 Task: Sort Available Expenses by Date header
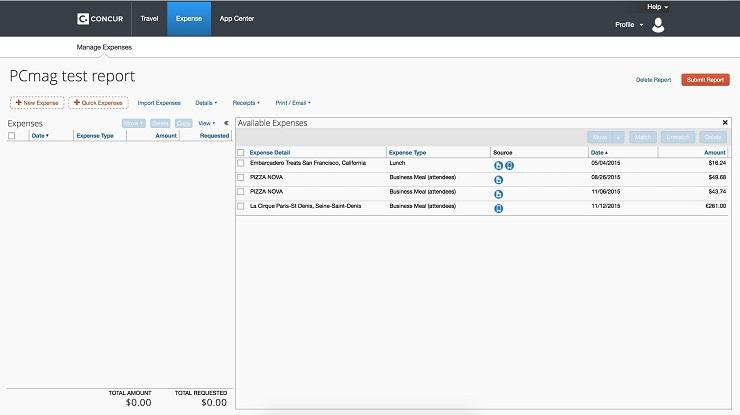pyautogui.click(x=599, y=152)
